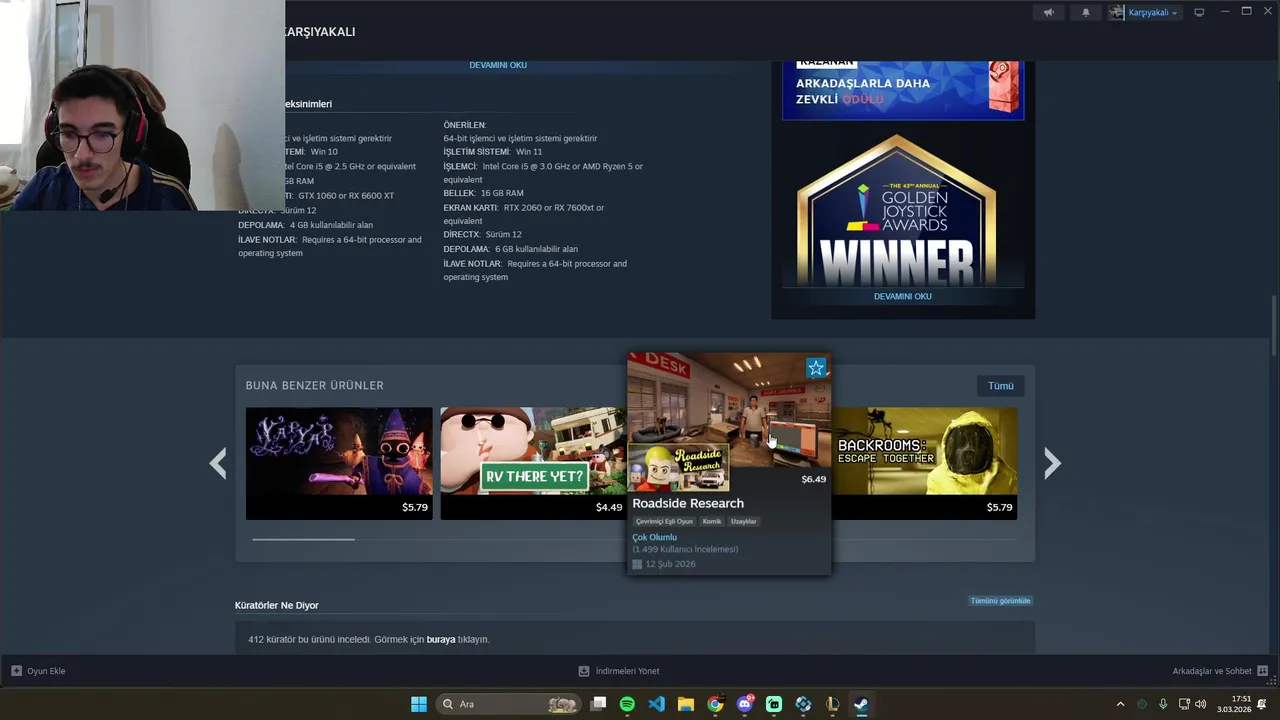Open Google Chrome from the taskbar
Image resolution: width=1280 pixels, height=720 pixels.
715,704
